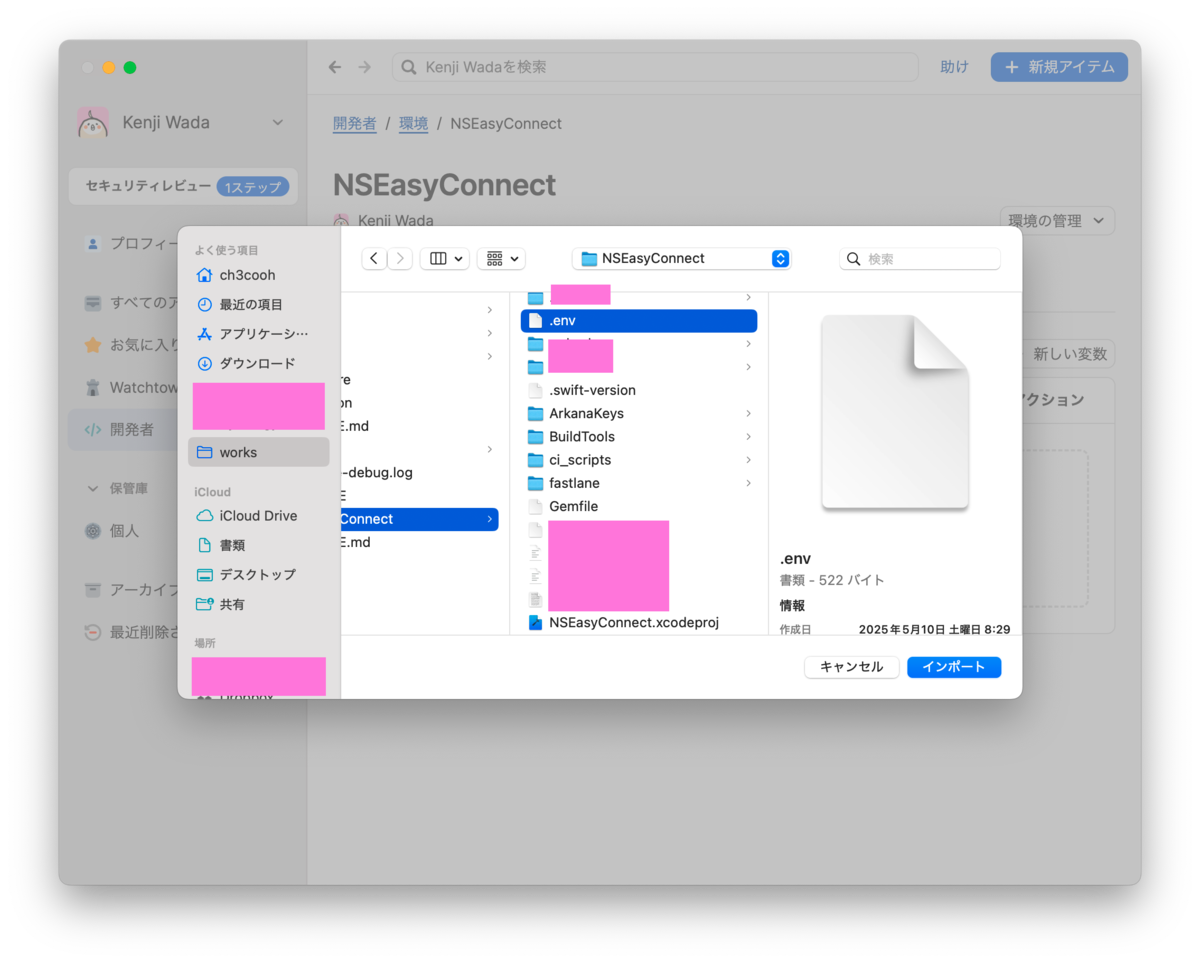The image size is (1200, 963).
Task: Select Developer (開発者) in 1Password sidebar
Action: [x=125, y=430]
